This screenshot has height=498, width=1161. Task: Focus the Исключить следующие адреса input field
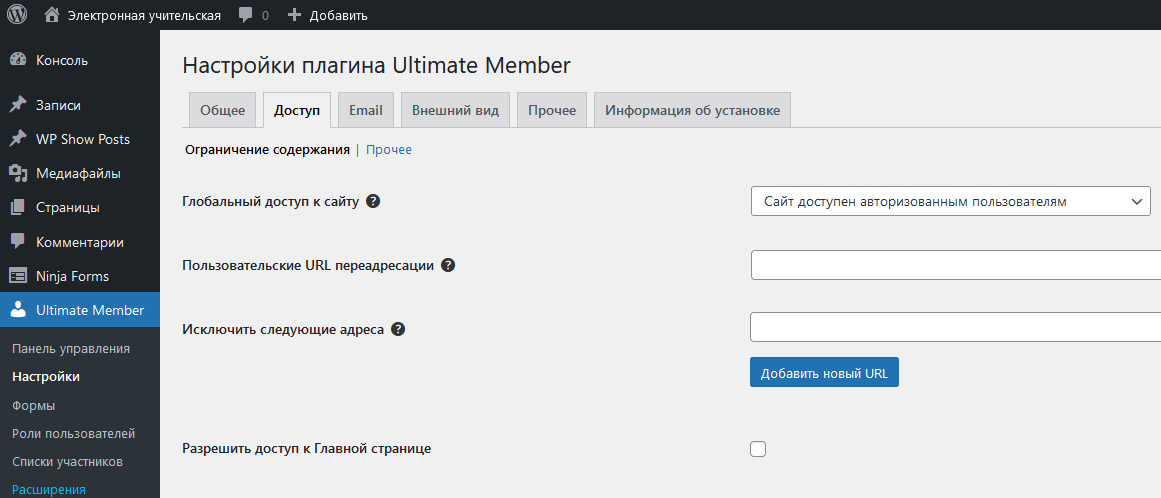pos(956,327)
